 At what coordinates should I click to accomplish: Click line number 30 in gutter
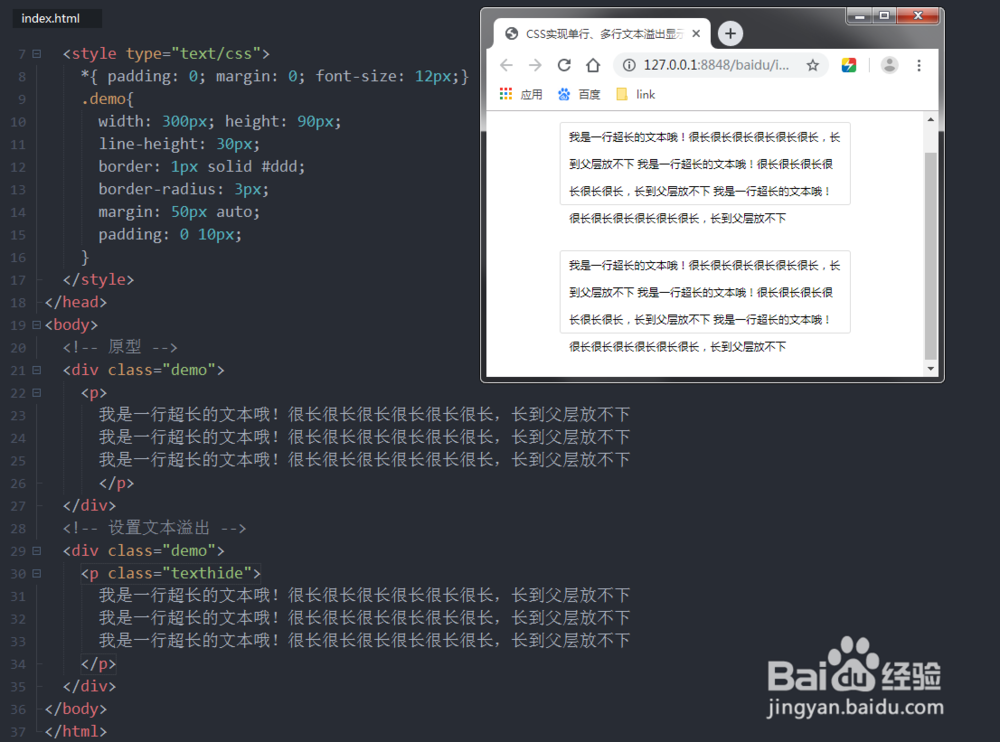(18, 574)
